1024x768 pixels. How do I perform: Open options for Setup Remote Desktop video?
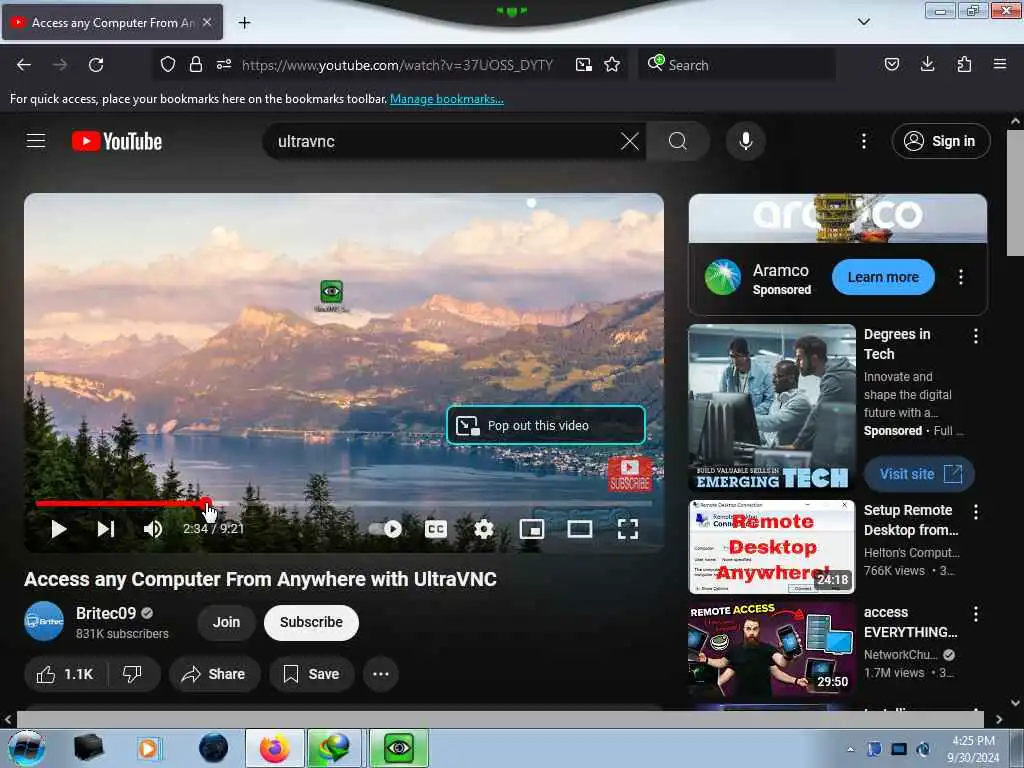976,511
